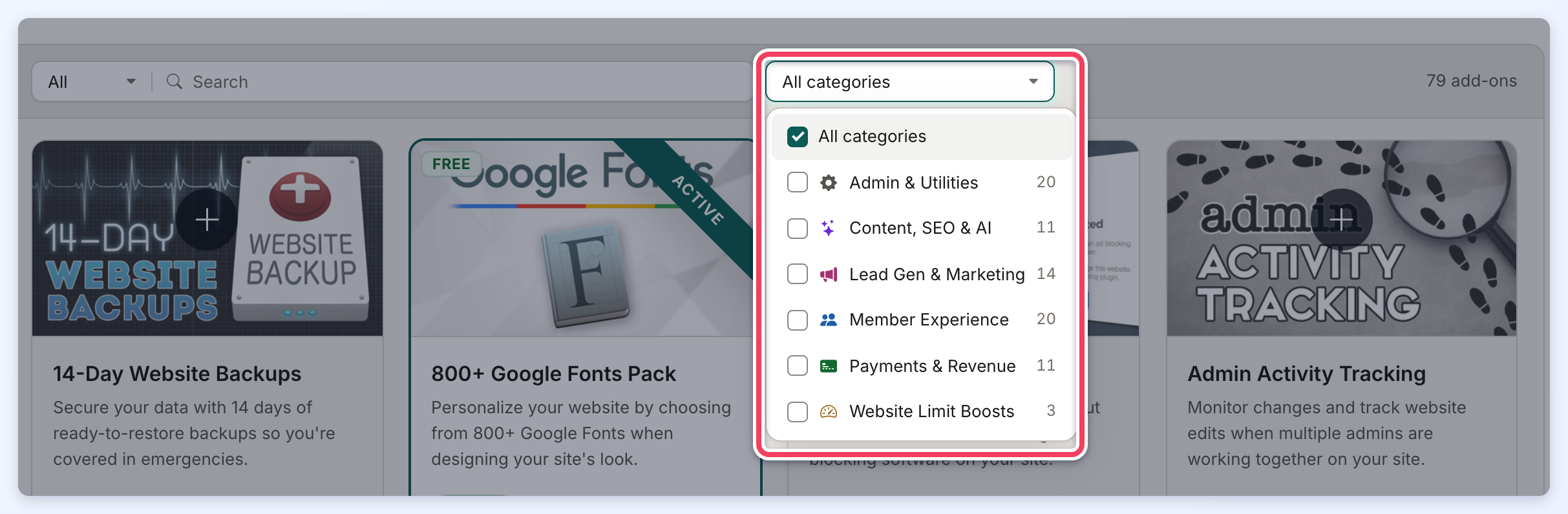Open the Admin Activity Tracking title
The image size is (1568, 514).
pyautogui.click(x=1306, y=374)
